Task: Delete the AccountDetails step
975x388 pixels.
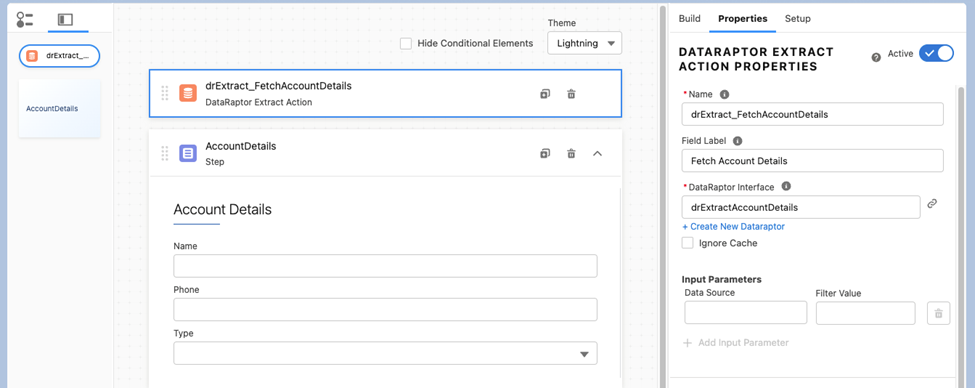Action: point(571,153)
